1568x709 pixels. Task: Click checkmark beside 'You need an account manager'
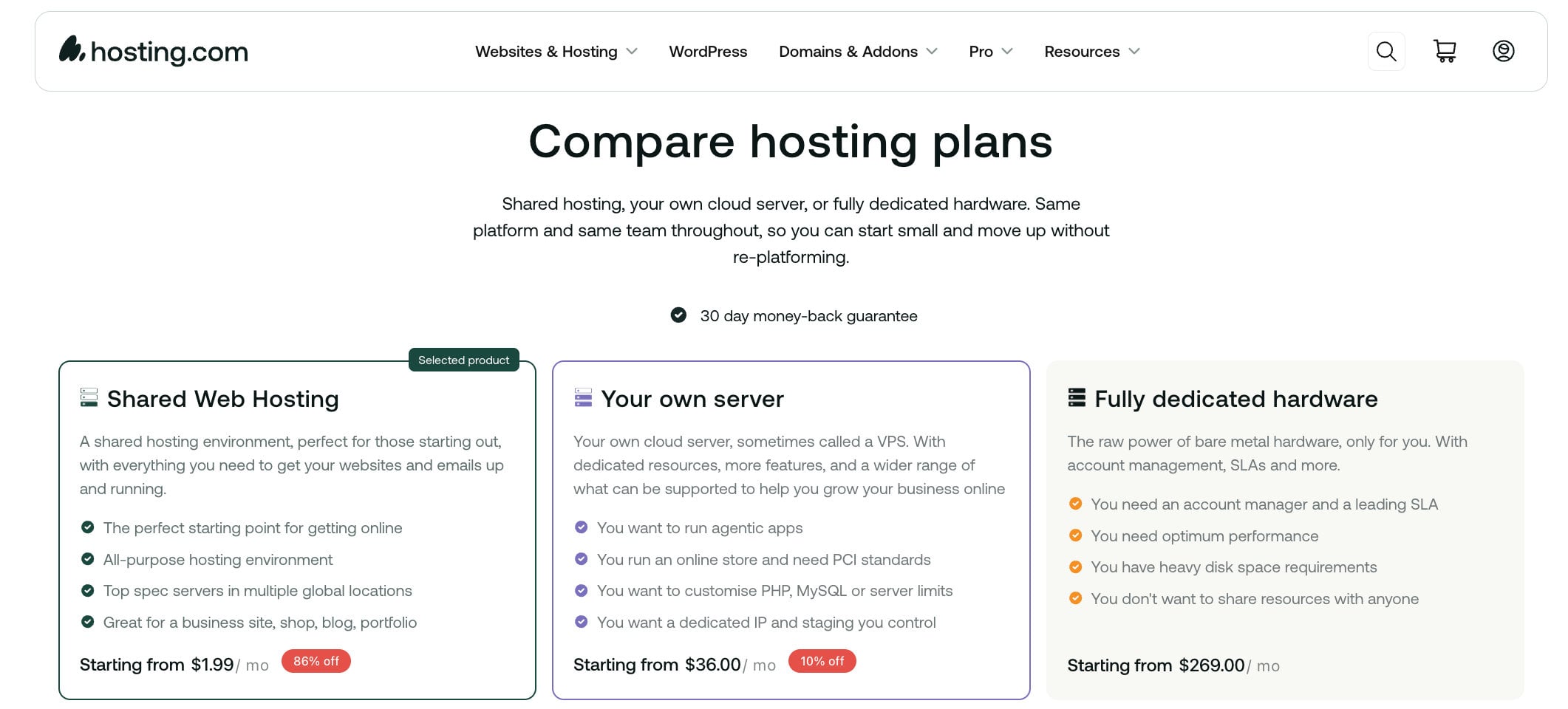point(1075,504)
